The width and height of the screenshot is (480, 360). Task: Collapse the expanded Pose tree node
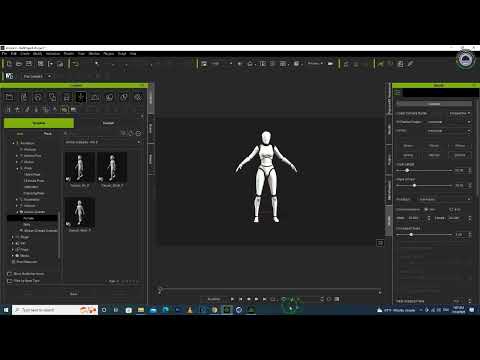17,168
